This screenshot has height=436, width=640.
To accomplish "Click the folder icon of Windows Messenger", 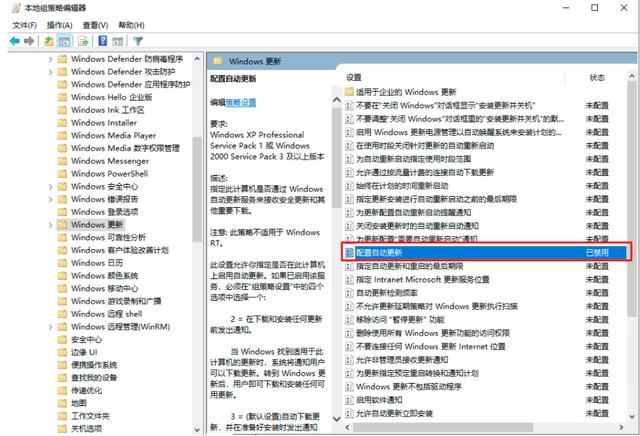I will (62, 161).
